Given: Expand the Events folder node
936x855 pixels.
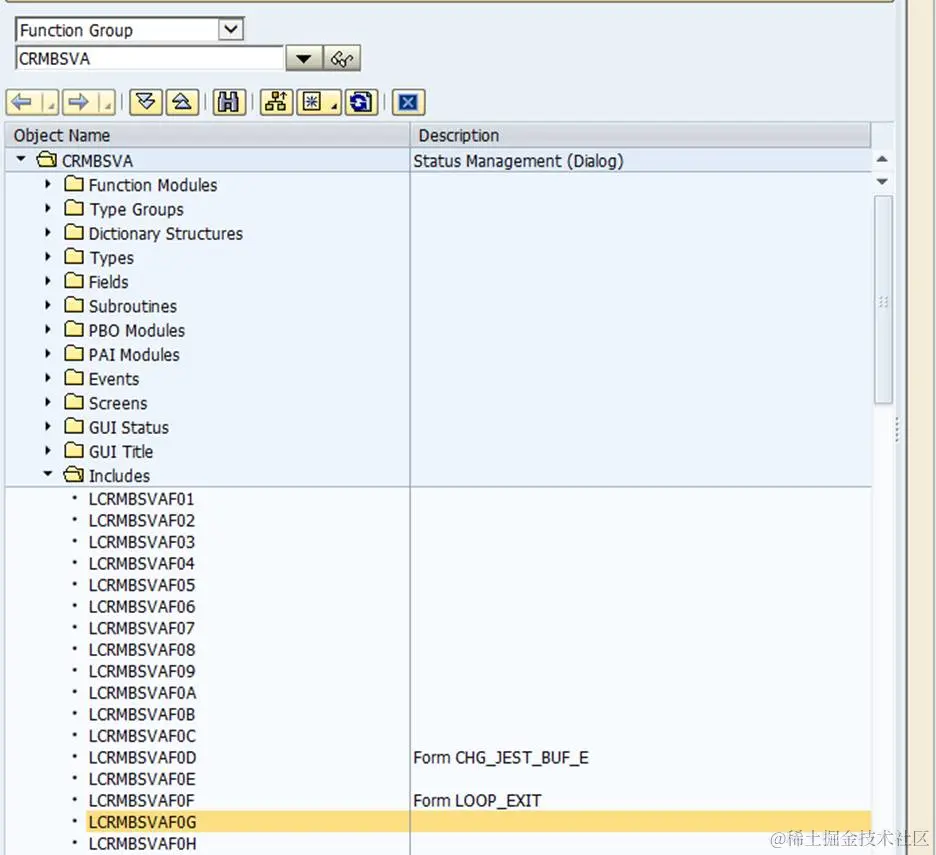Looking at the screenshot, I should [48, 378].
